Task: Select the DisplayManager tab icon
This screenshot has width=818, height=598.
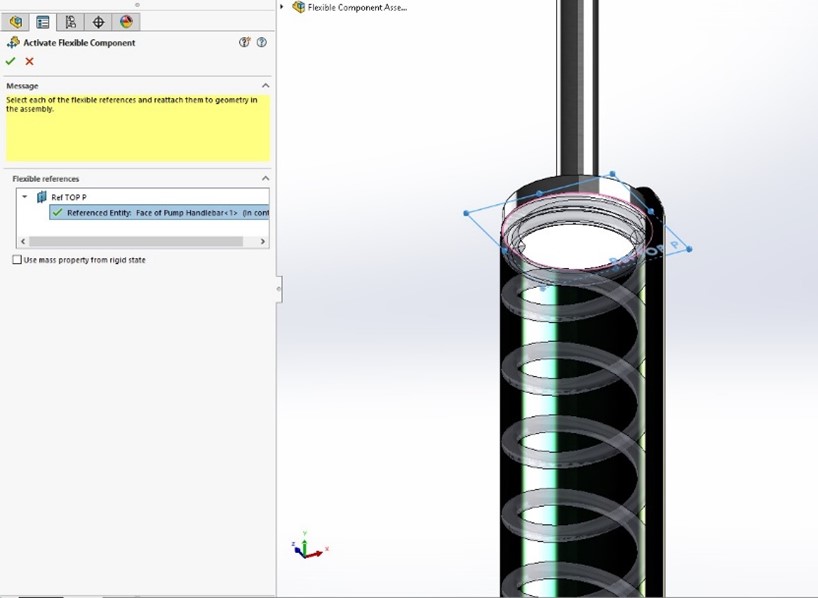Action: coord(125,20)
